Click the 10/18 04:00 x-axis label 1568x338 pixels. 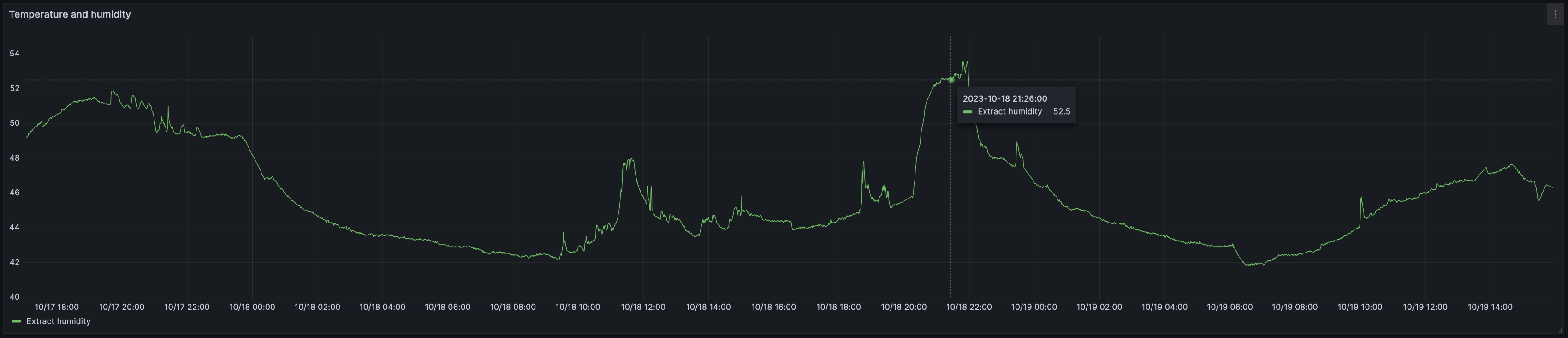(382, 307)
